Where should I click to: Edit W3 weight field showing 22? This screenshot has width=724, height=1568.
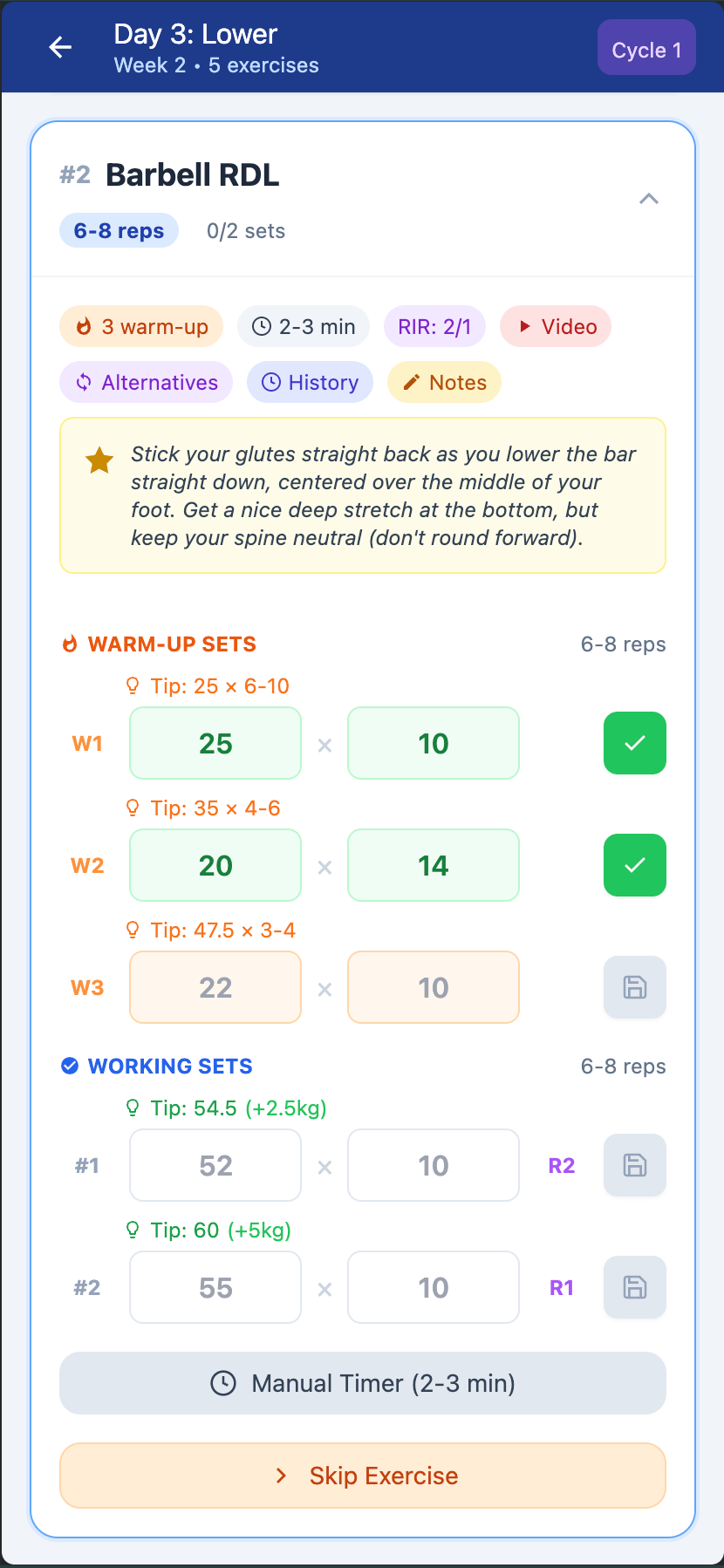pyautogui.click(x=215, y=987)
